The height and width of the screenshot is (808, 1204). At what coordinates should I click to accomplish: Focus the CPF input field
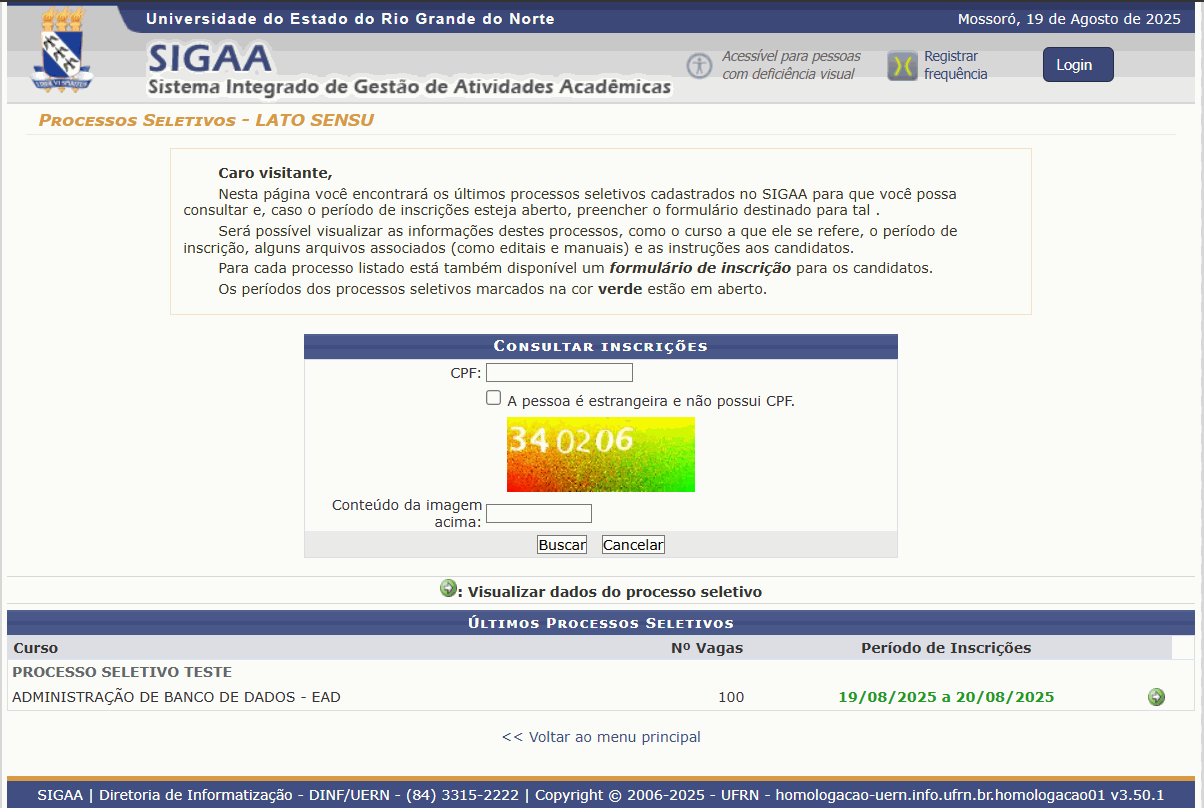(x=559, y=373)
